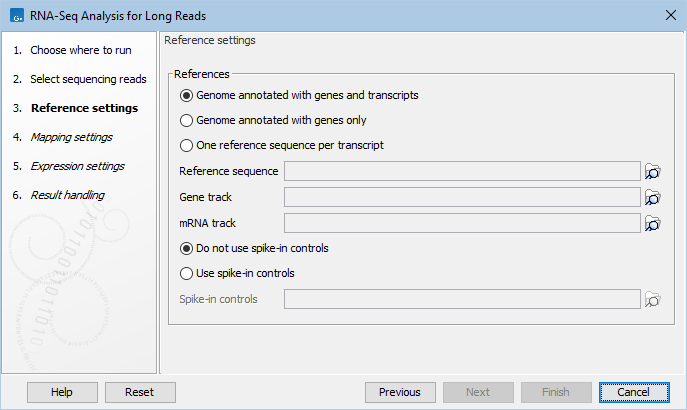687x410 pixels.
Task: Cancel the RNA-Seq Analysis dialog
Action: point(633,392)
